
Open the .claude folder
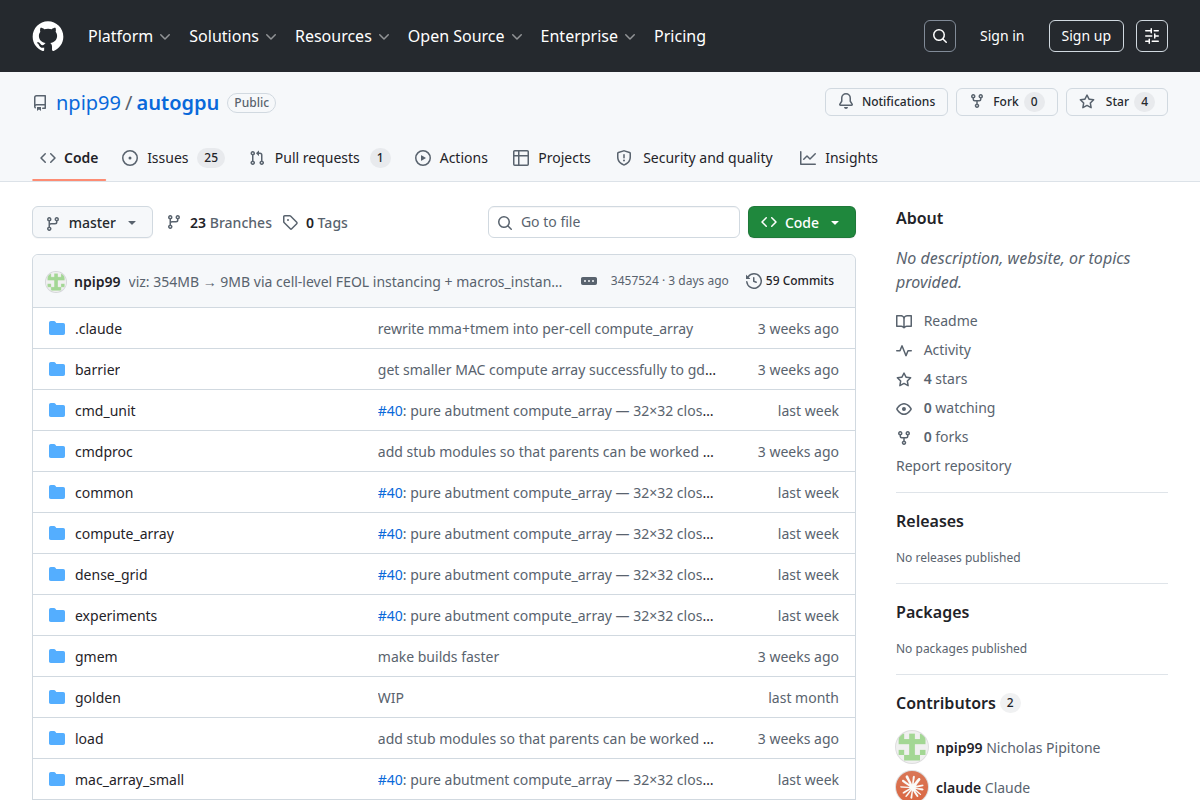tap(98, 329)
